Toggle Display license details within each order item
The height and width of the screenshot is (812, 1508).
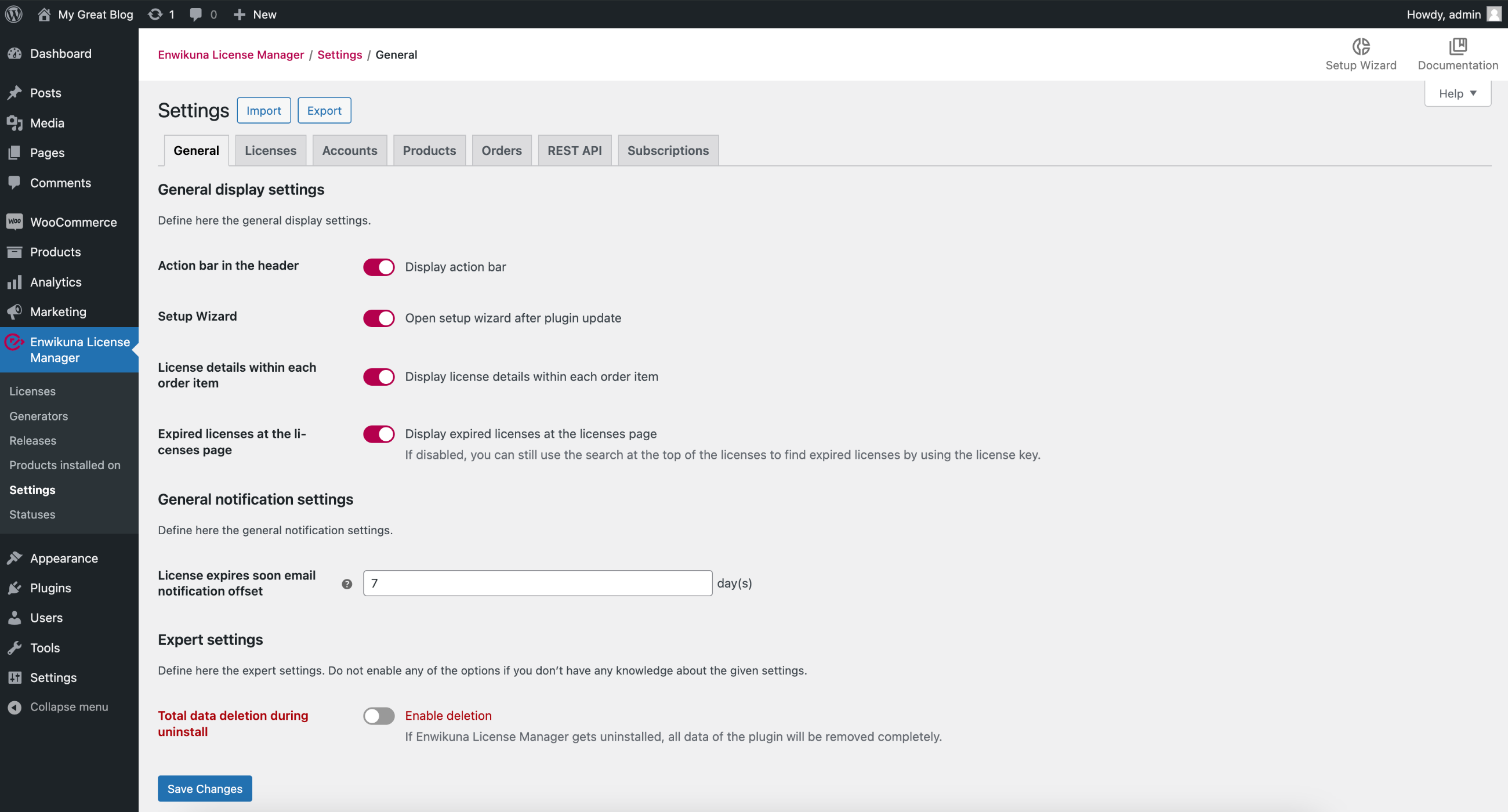click(379, 376)
